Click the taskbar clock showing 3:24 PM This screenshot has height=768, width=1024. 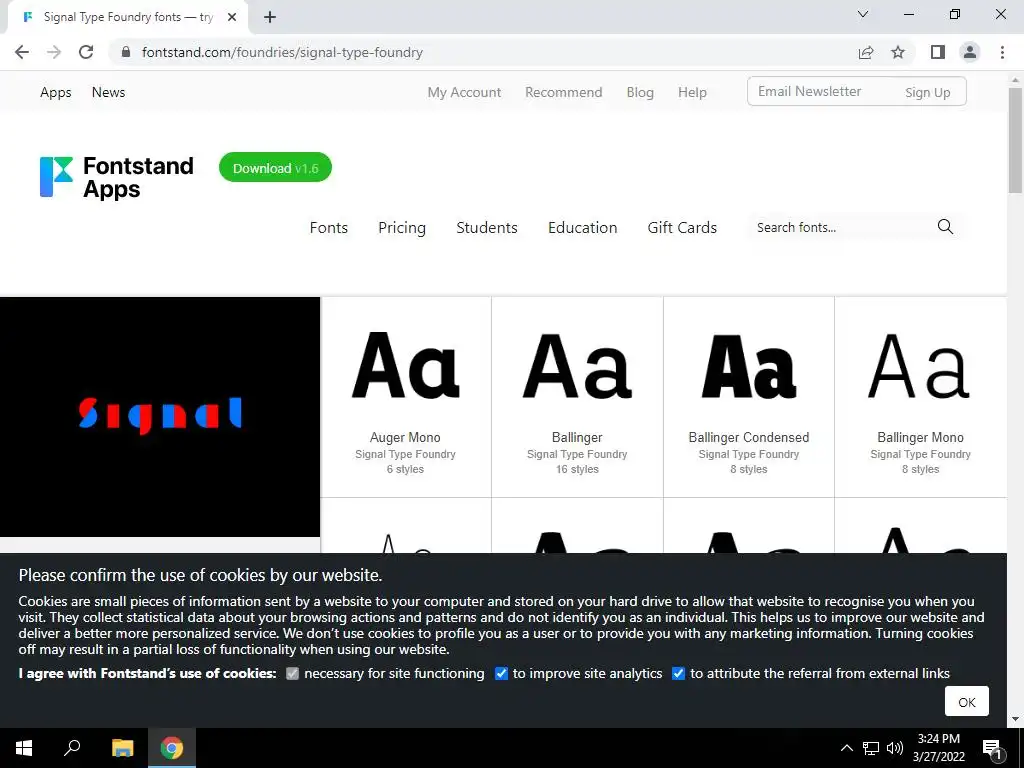pyautogui.click(x=938, y=748)
